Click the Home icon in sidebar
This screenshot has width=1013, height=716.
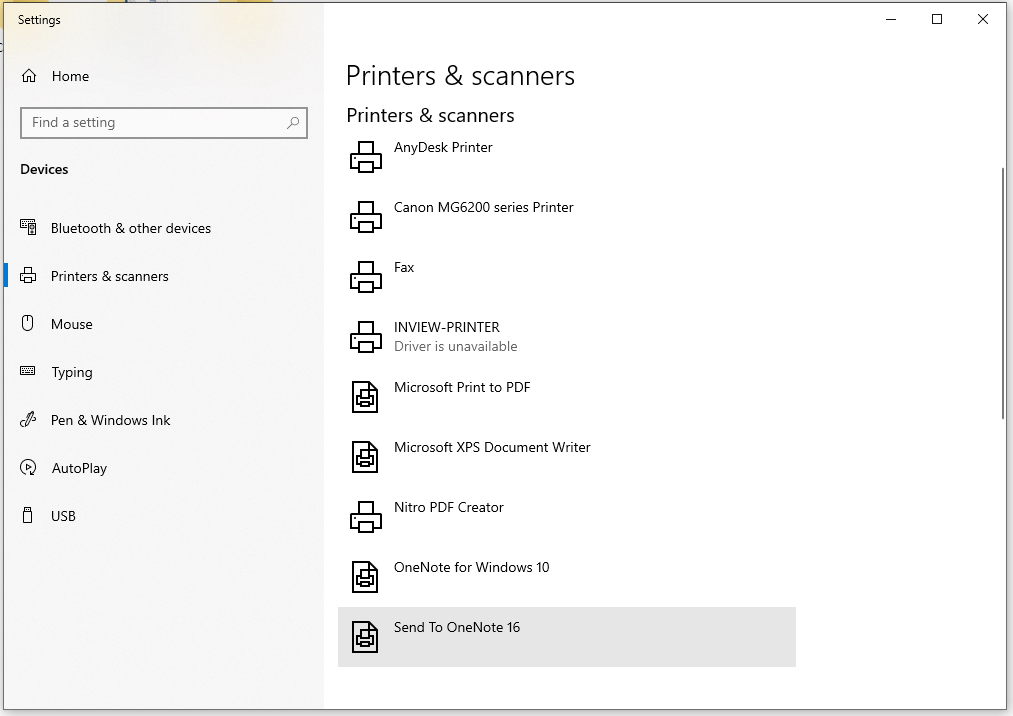click(x=29, y=76)
